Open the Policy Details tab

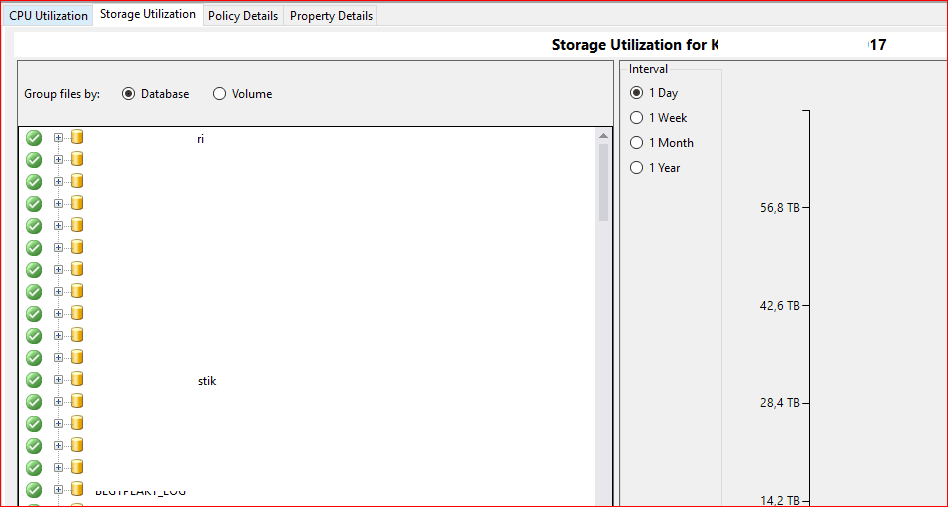[x=243, y=16]
